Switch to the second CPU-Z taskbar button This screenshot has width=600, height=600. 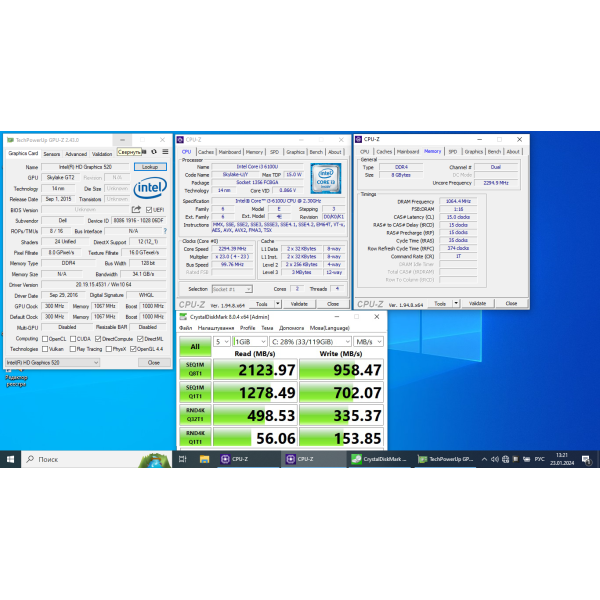pyautogui.click(x=314, y=459)
